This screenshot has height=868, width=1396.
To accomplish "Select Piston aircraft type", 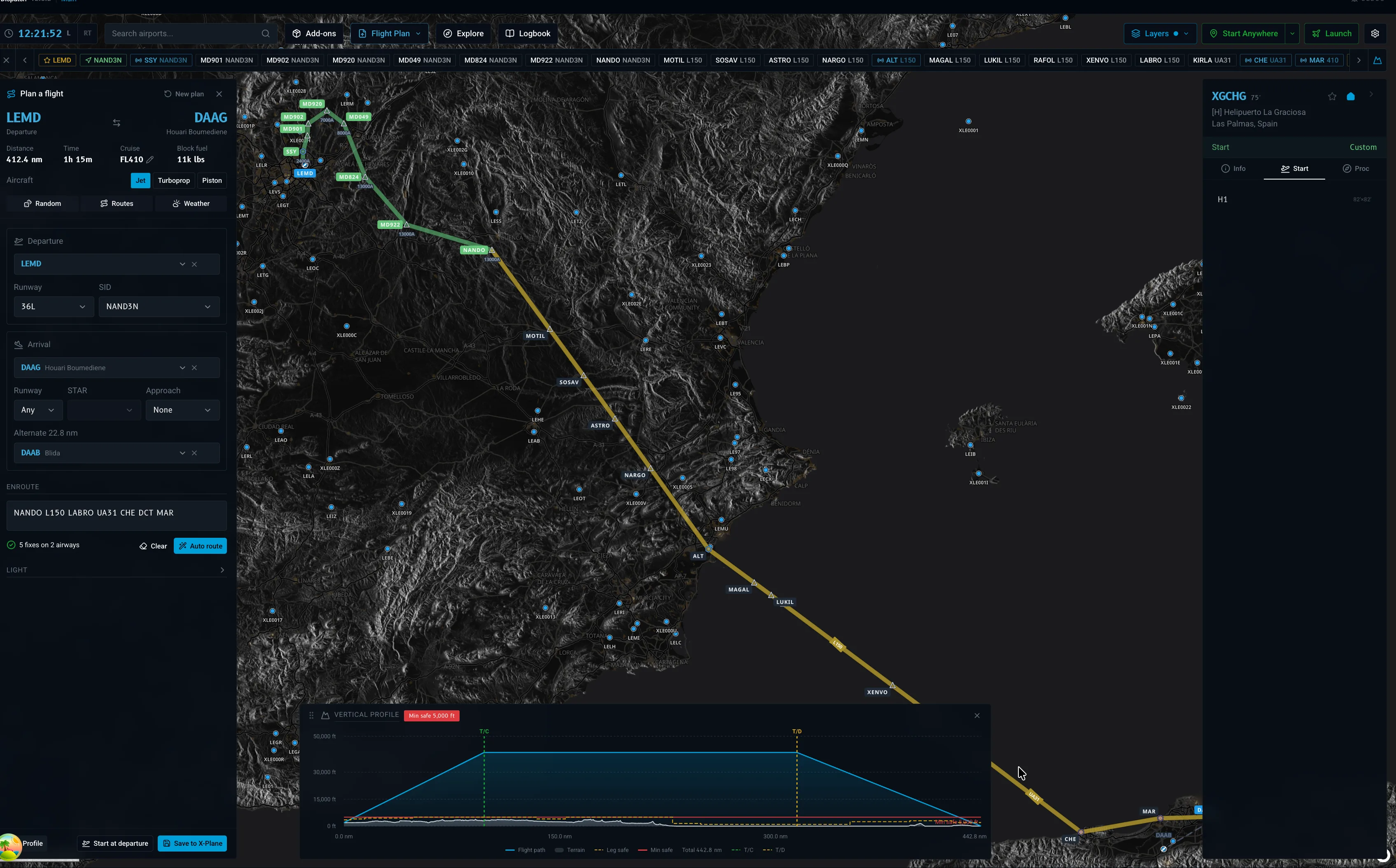I will [x=212, y=180].
